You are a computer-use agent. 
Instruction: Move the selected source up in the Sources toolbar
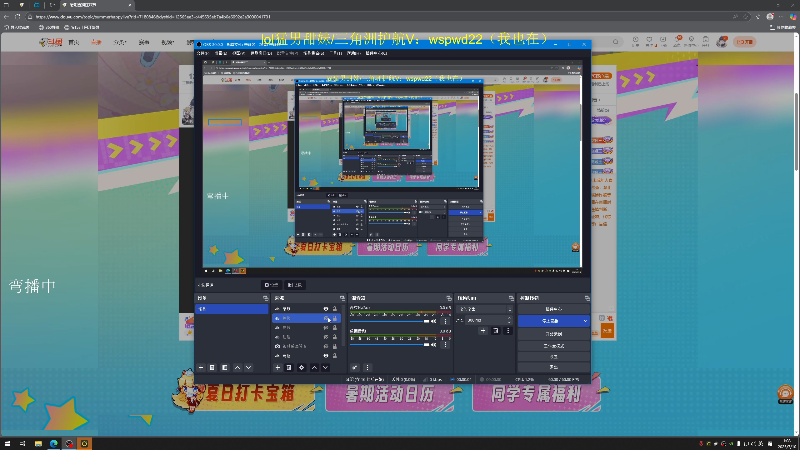coord(314,367)
